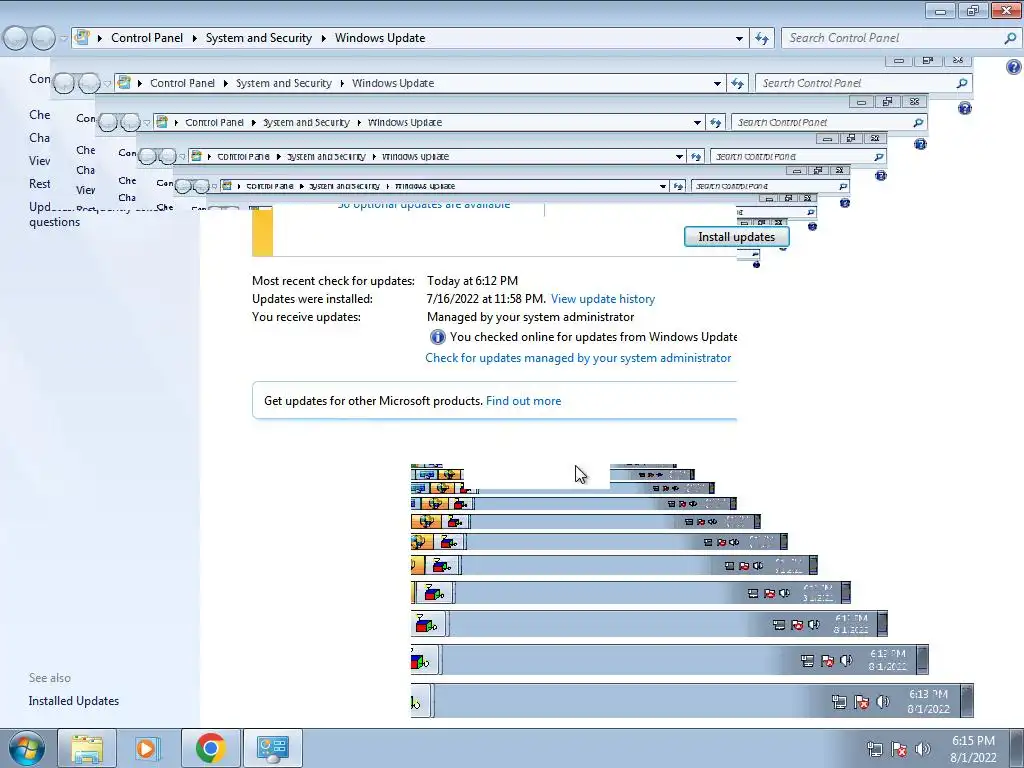This screenshot has width=1024, height=768.
Task: Open the clock showing 6:15 PM
Action: [973, 749]
